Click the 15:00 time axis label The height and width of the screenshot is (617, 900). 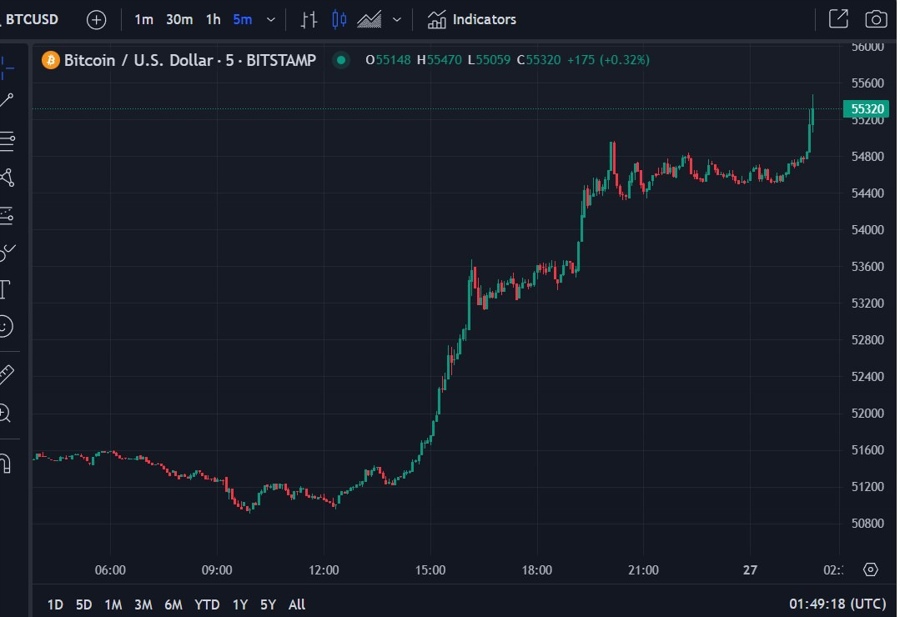click(430, 570)
